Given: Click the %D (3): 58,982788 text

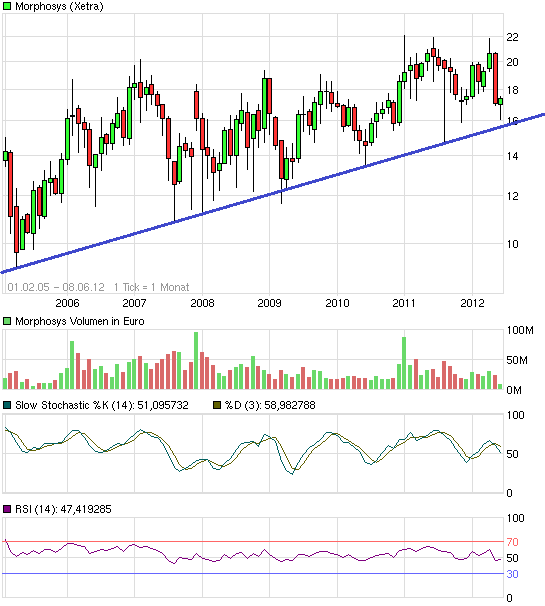Looking at the screenshot, I should click(x=270, y=405).
